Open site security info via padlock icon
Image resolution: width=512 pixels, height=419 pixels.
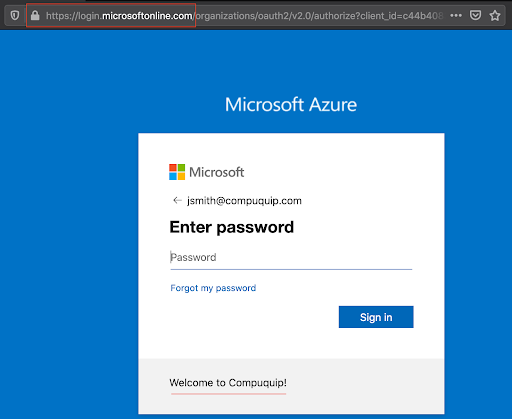35,15
